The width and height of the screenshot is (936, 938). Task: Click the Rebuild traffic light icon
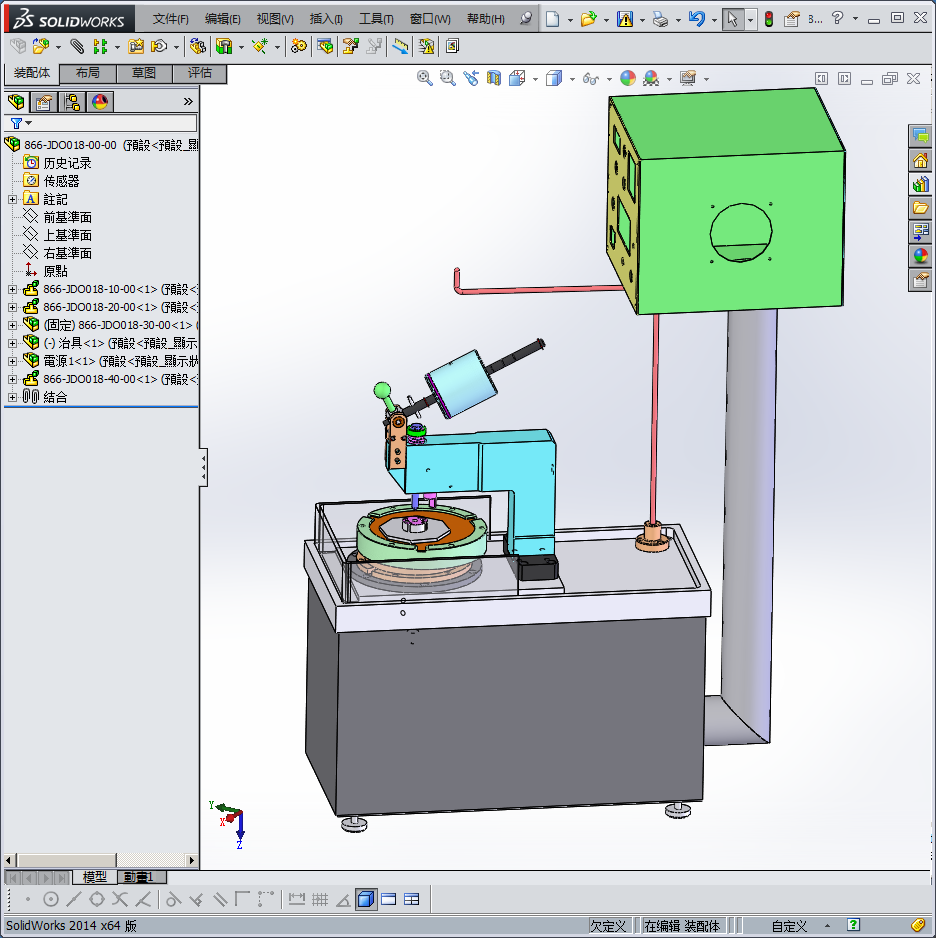(x=769, y=19)
